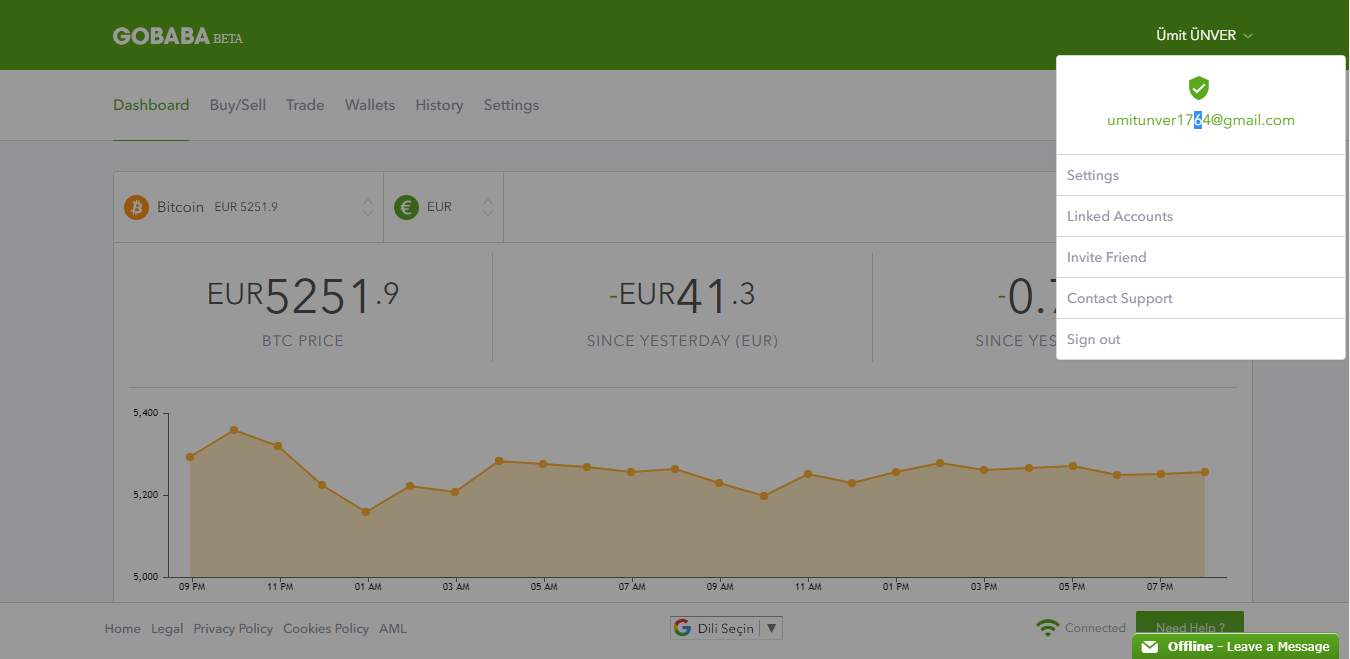The width and height of the screenshot is (1350, 659).
Task: Choose Invite Friend from user menu
Action: coord(1200,257)
